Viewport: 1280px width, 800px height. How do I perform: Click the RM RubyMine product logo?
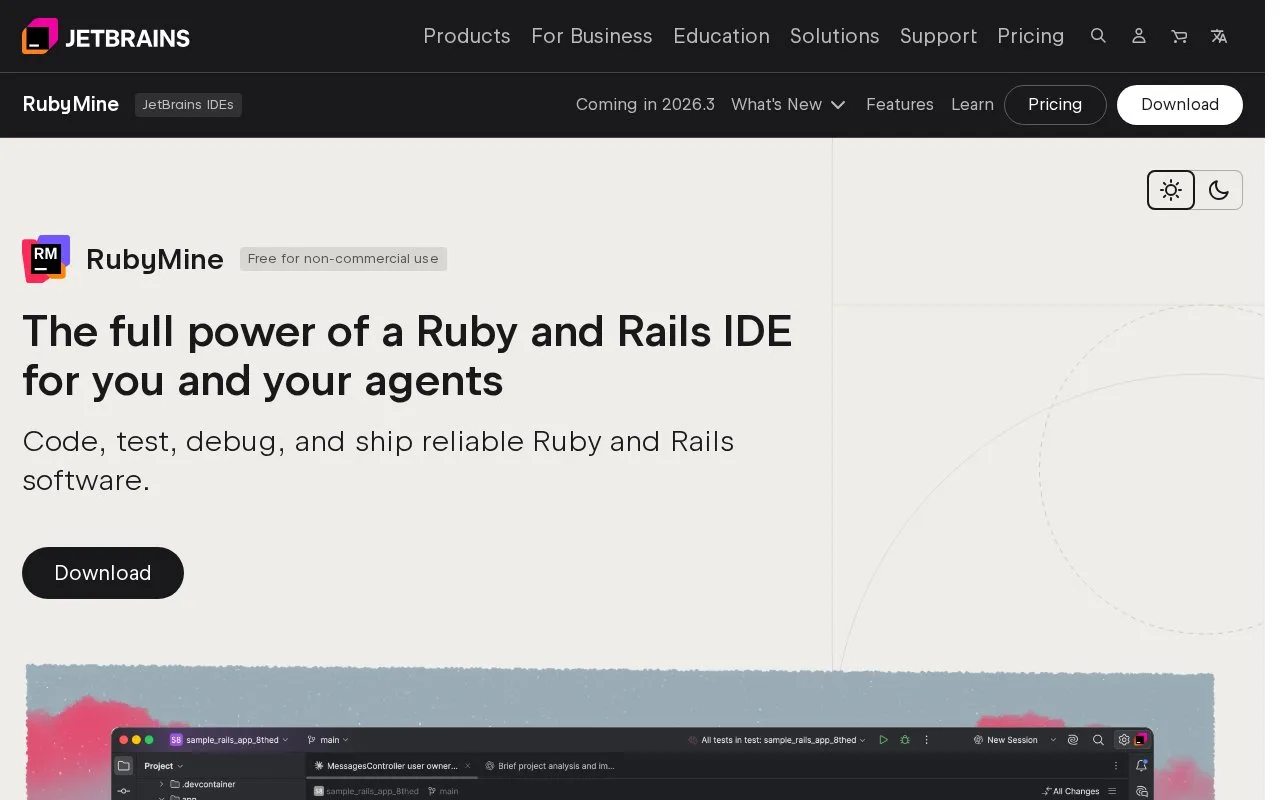click(x=46, y=259)
